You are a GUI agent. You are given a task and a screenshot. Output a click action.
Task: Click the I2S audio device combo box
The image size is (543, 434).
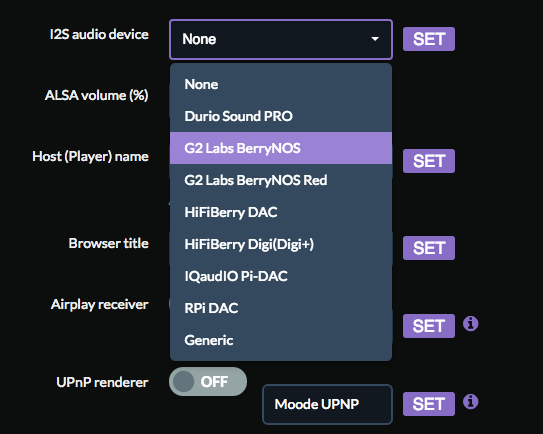pos(281,39)
